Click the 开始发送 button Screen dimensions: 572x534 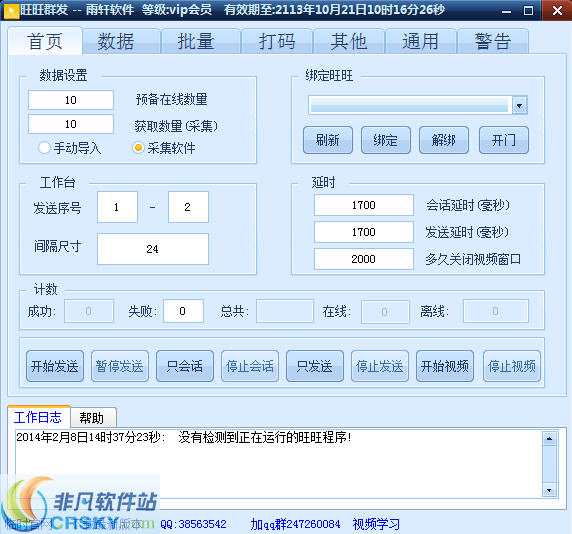click(55, 366)
